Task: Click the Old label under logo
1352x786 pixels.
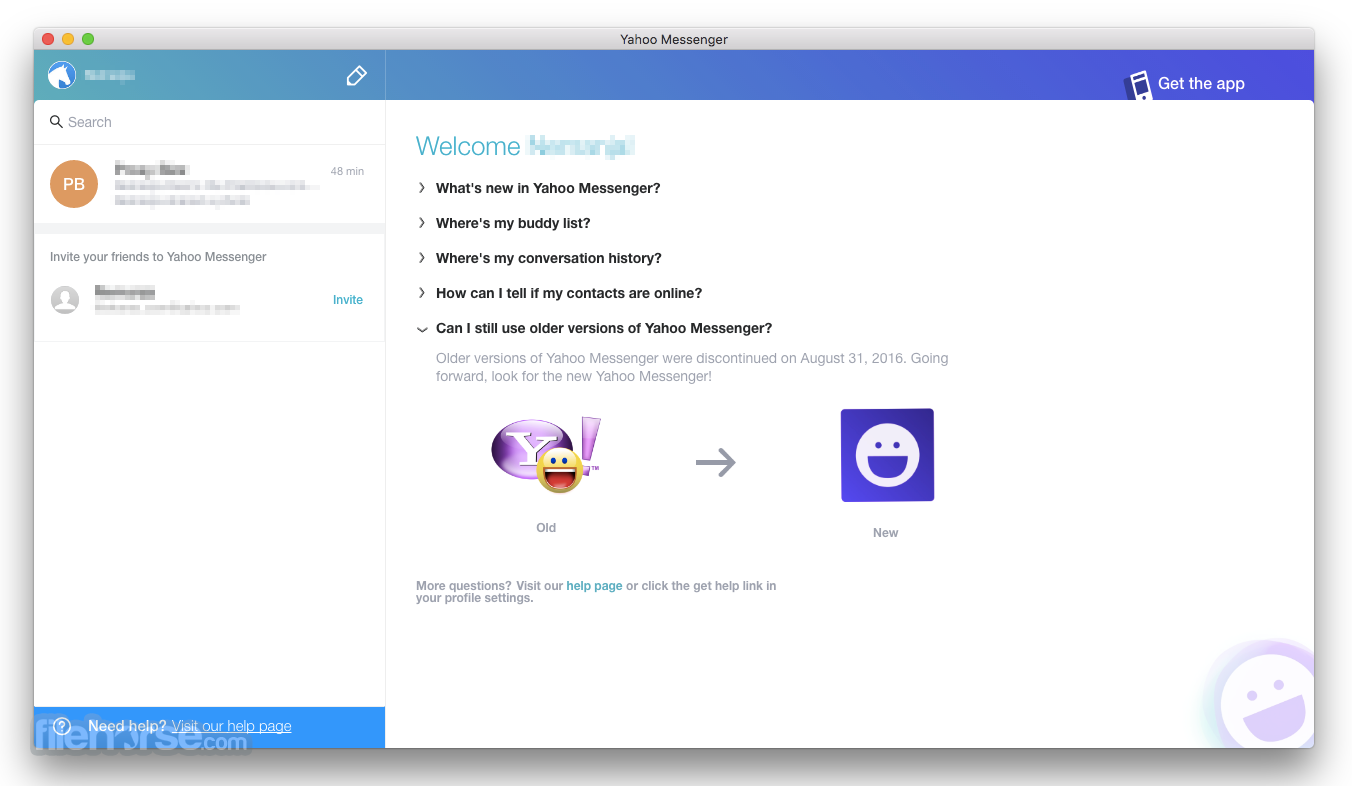Action: click(x=546, y=528)
